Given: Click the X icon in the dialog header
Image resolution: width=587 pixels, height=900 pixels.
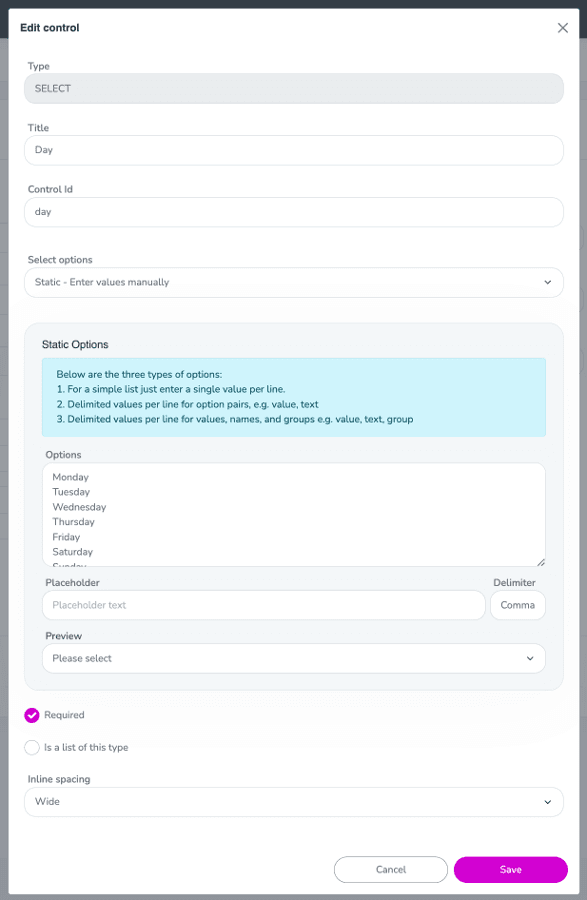Looking at the screenshot, I should (562, 28).
